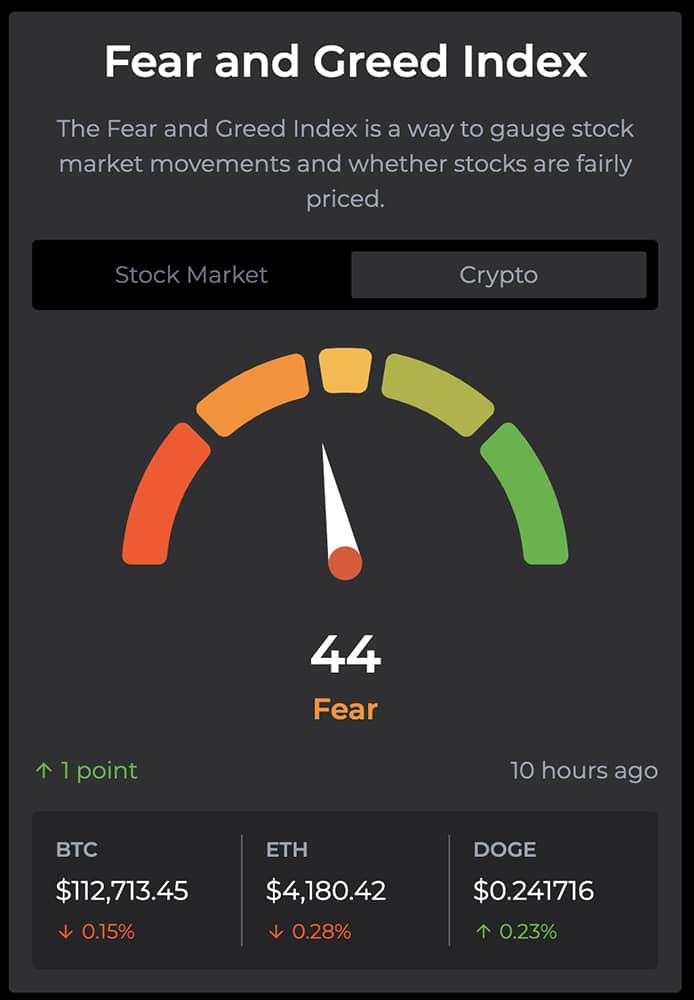
Task: Click the index value 44
Action: [x=345, y=655]
